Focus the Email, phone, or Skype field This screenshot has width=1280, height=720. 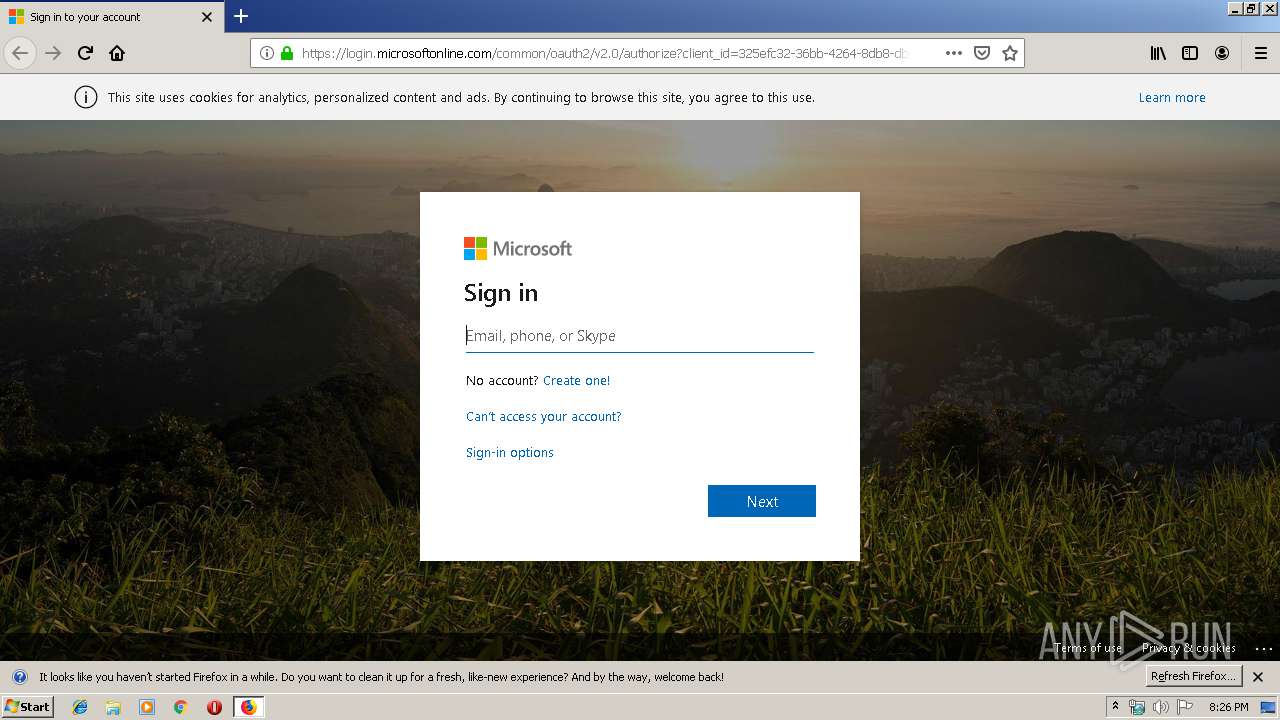pos(640,336)
